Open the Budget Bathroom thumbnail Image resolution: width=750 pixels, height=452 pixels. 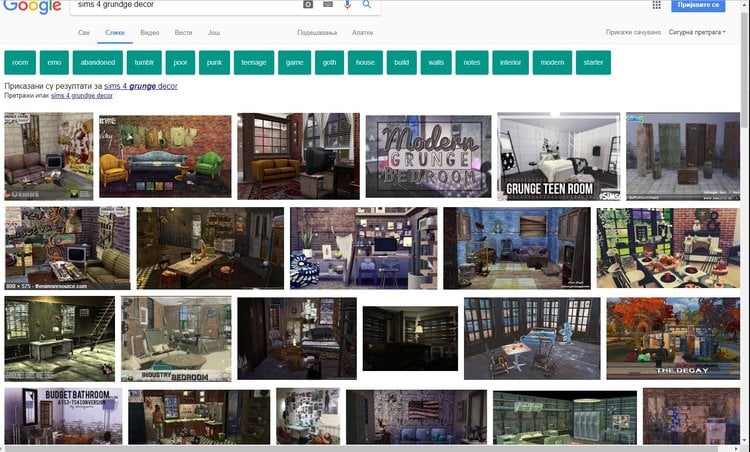point(63,416)
